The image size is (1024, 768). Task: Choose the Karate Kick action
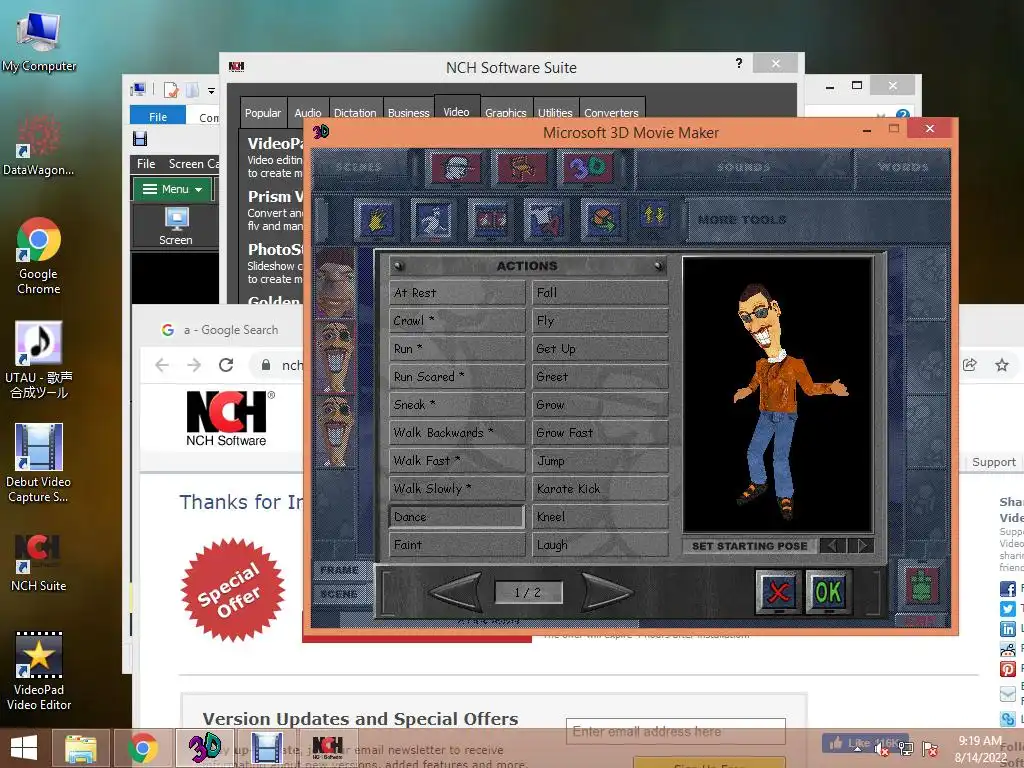point(600,488)
